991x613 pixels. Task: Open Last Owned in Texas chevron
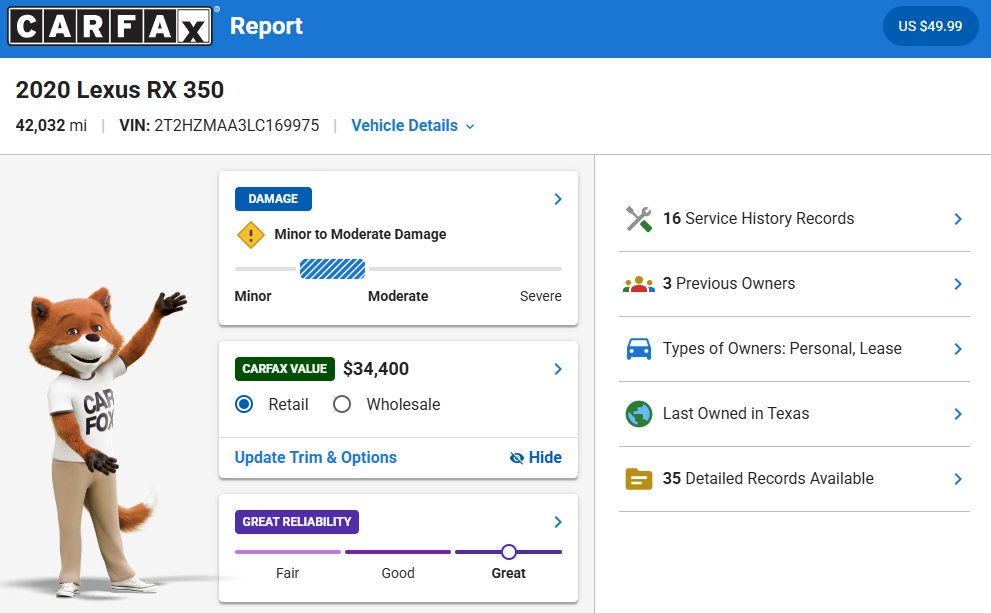(x=958, y=414)
